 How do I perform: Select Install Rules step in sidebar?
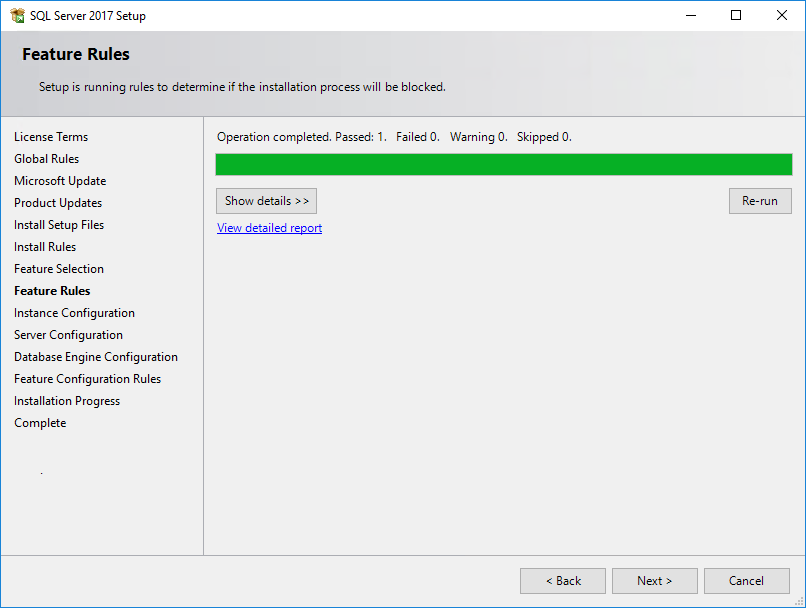click(x=45, y=247)
